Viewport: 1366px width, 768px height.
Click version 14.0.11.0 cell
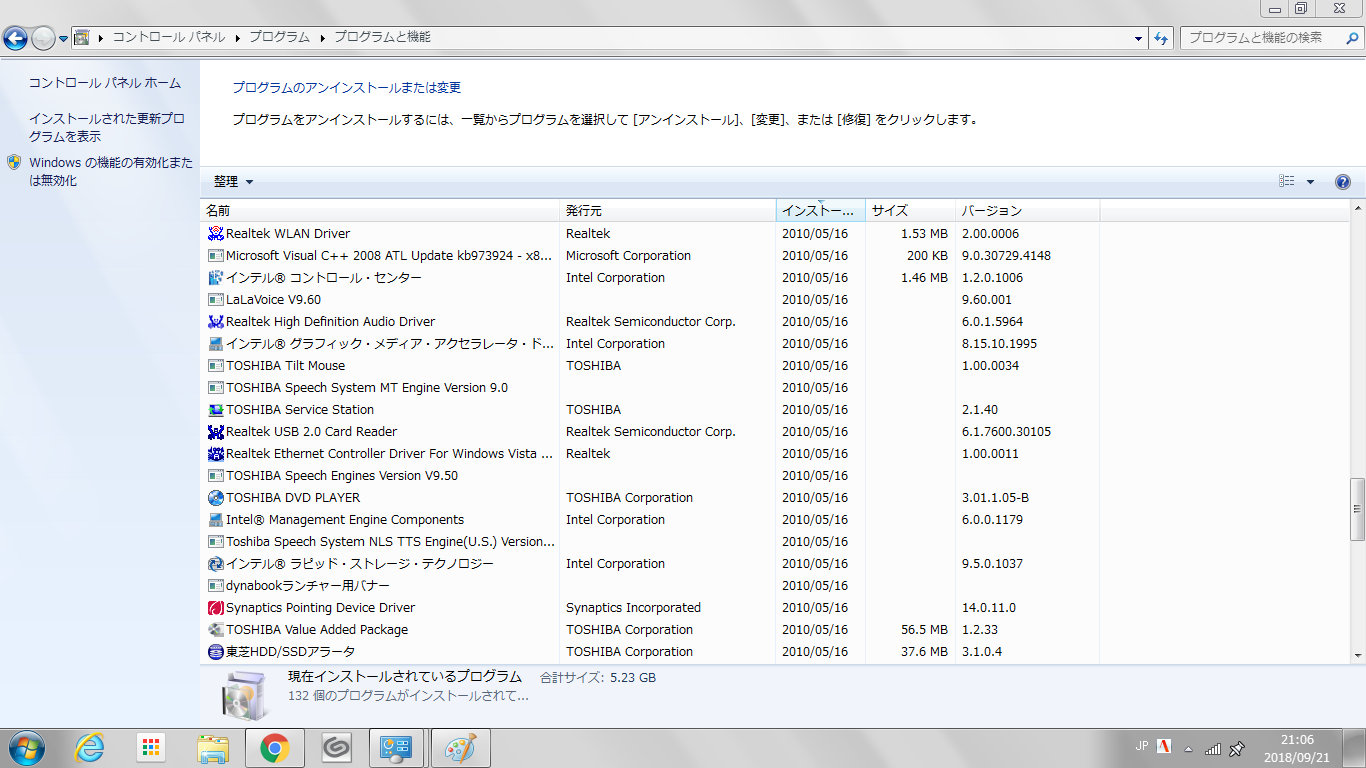[989, 608]
